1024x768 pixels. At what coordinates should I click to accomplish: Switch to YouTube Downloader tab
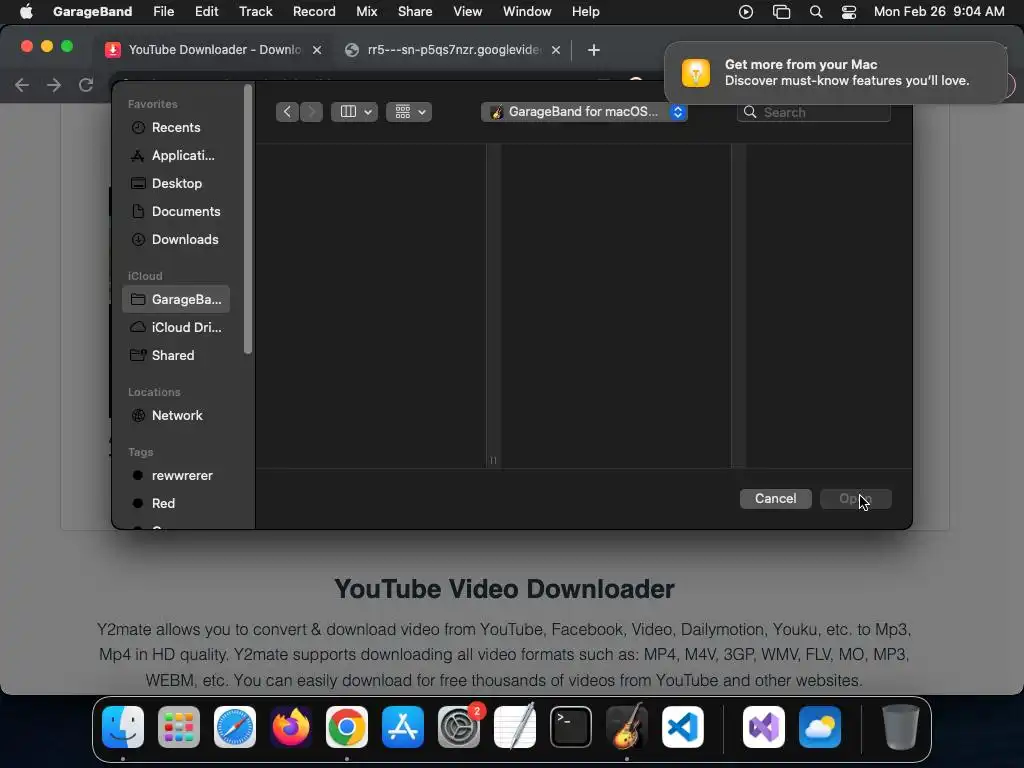[x=214, y=50]
